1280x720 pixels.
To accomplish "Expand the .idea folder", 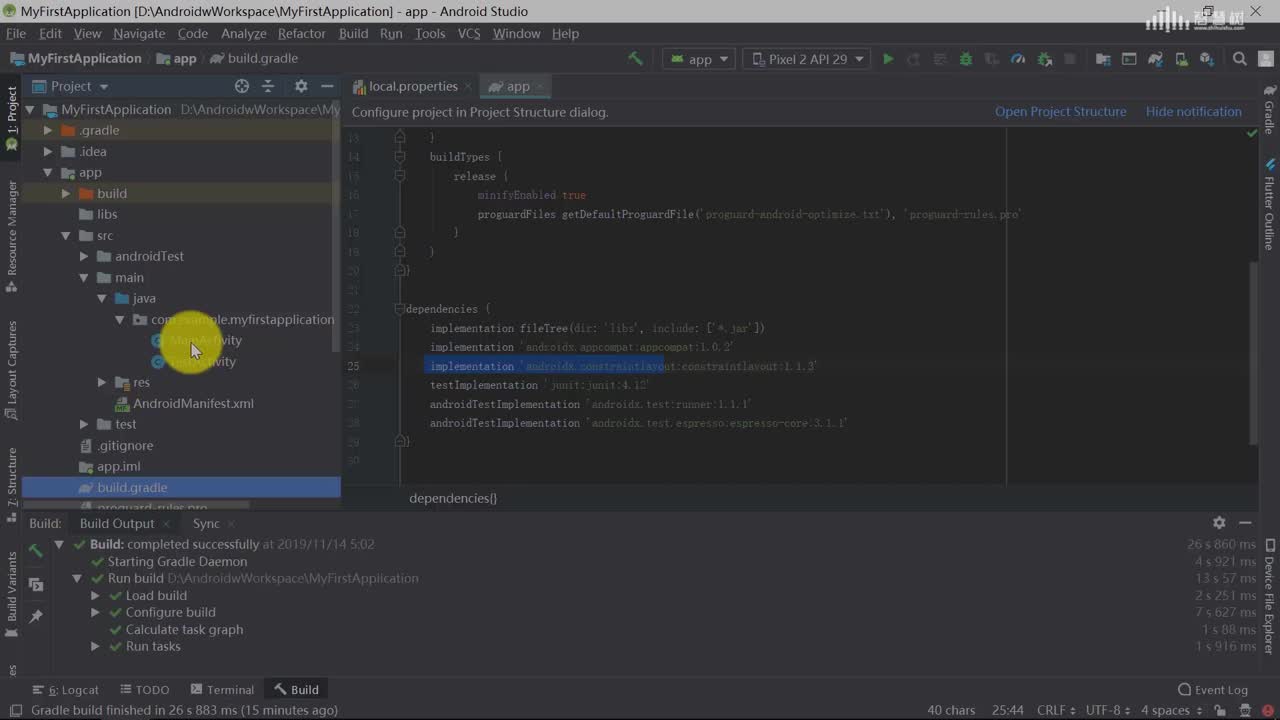I will [48, 151].
